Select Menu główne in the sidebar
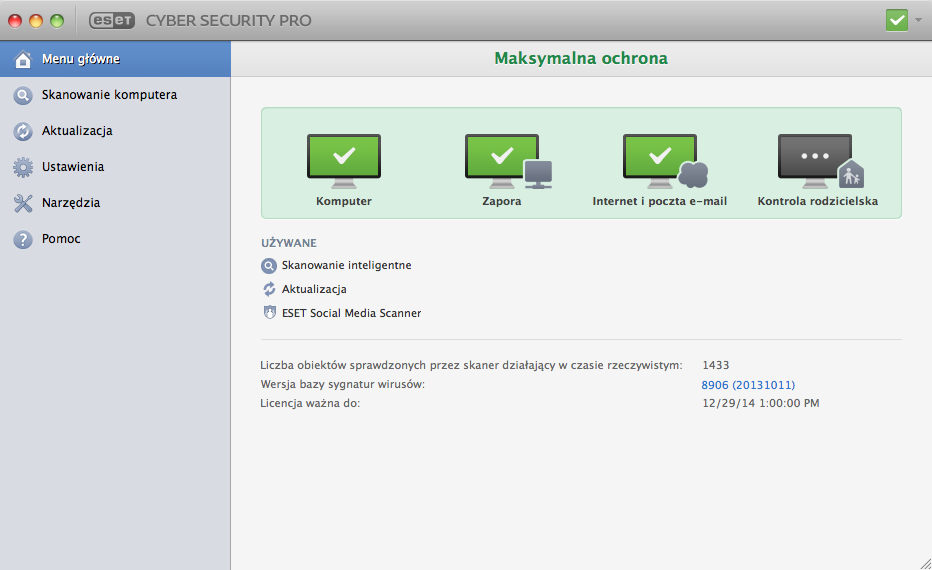 [x=115, y=59]
